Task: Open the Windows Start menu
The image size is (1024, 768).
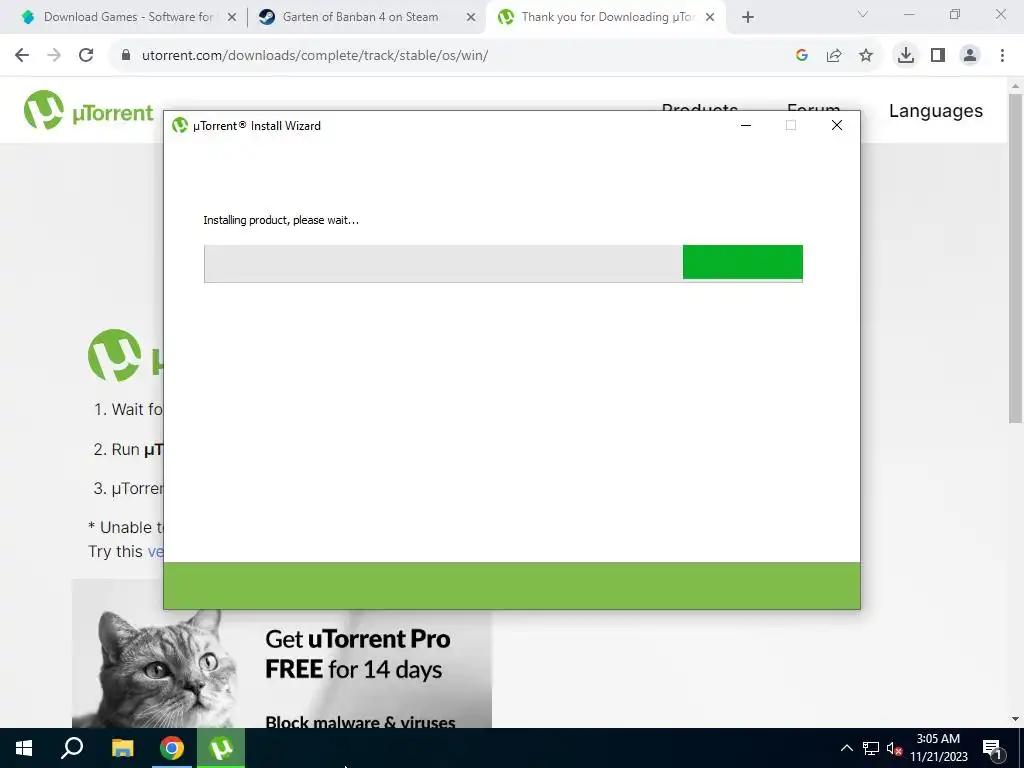Action: tap(24, 748)
